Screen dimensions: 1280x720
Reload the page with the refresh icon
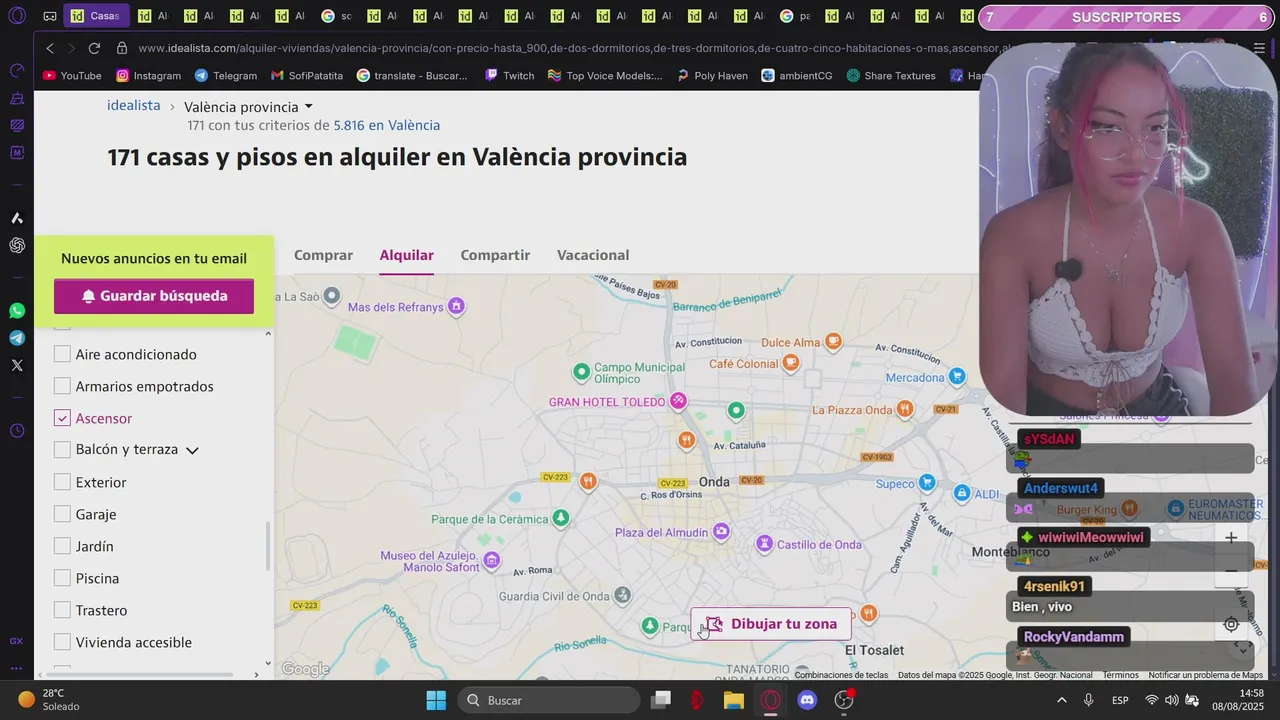[x=94, y=48]
